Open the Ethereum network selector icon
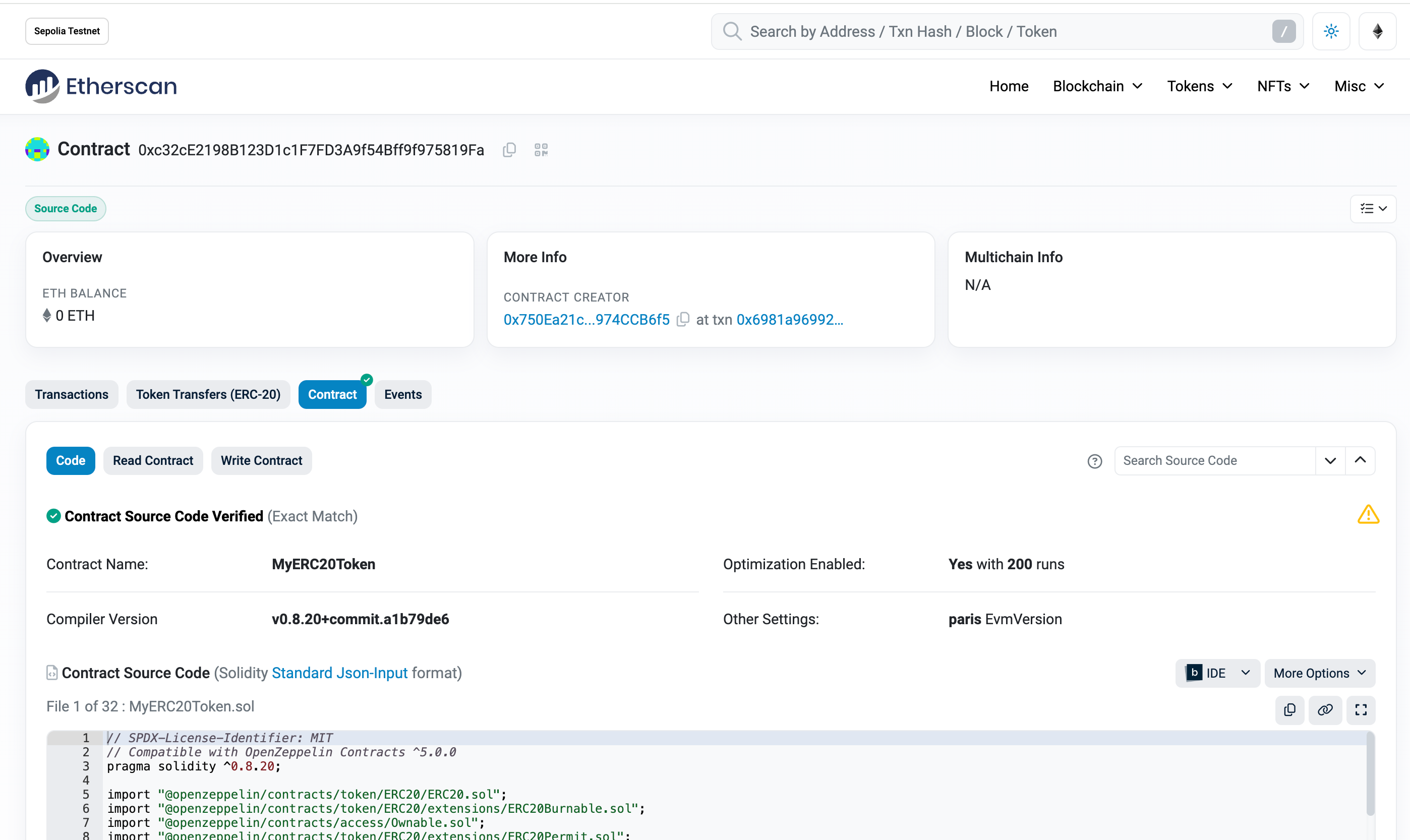This screenshot has width=1410, height=840. (1378, 31)
